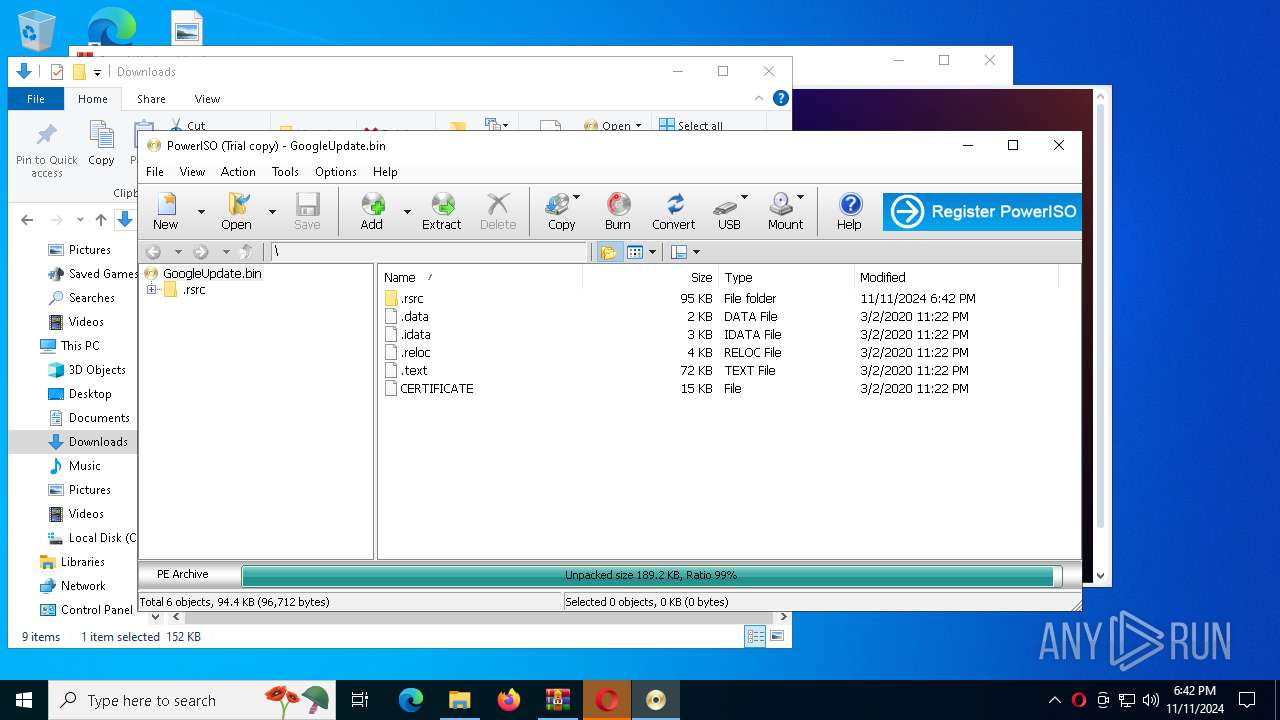Sort by the Modified column header
1280x720 pixels.
coord(958,278)
